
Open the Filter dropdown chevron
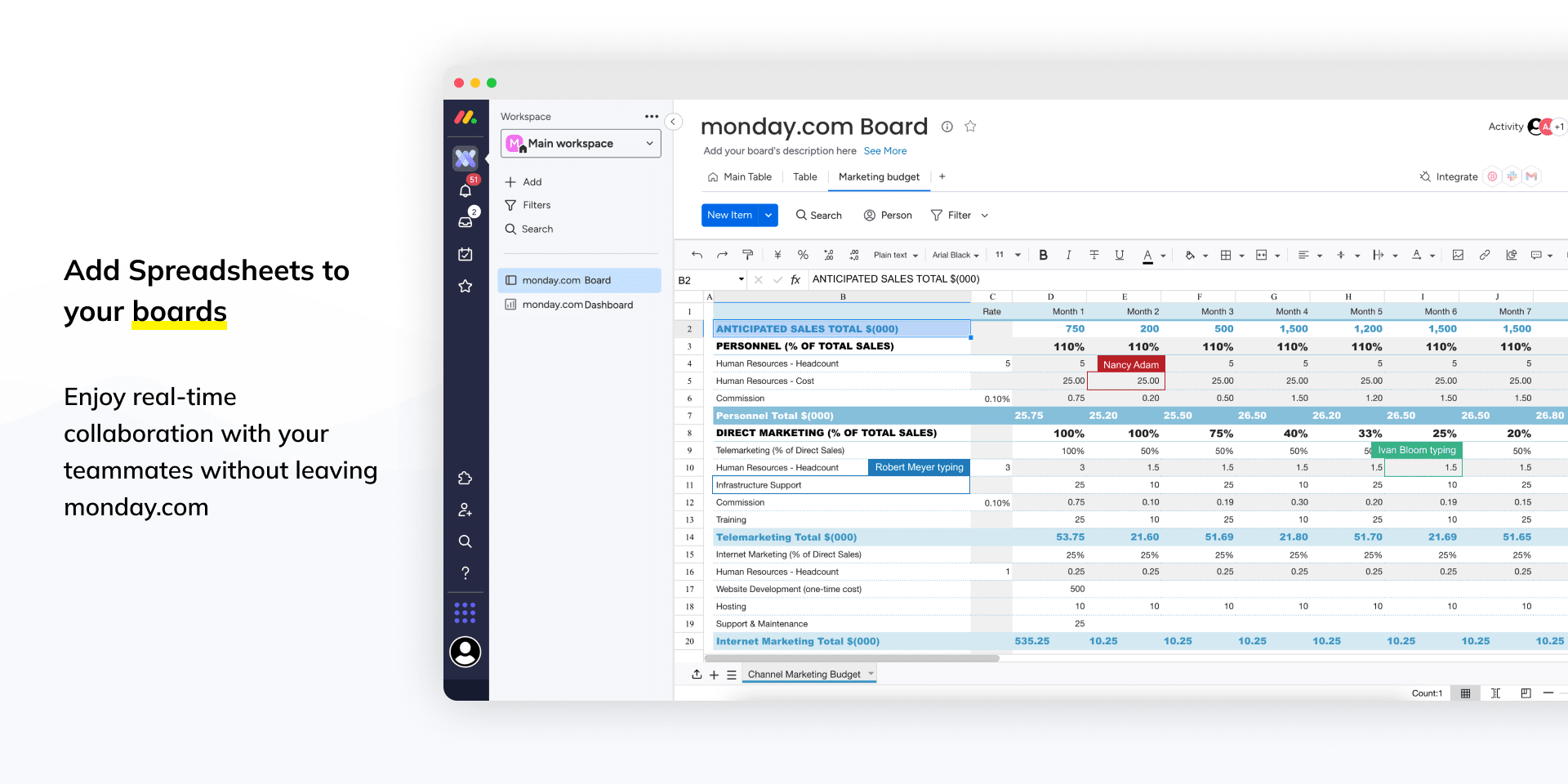(x=985, y=216)
